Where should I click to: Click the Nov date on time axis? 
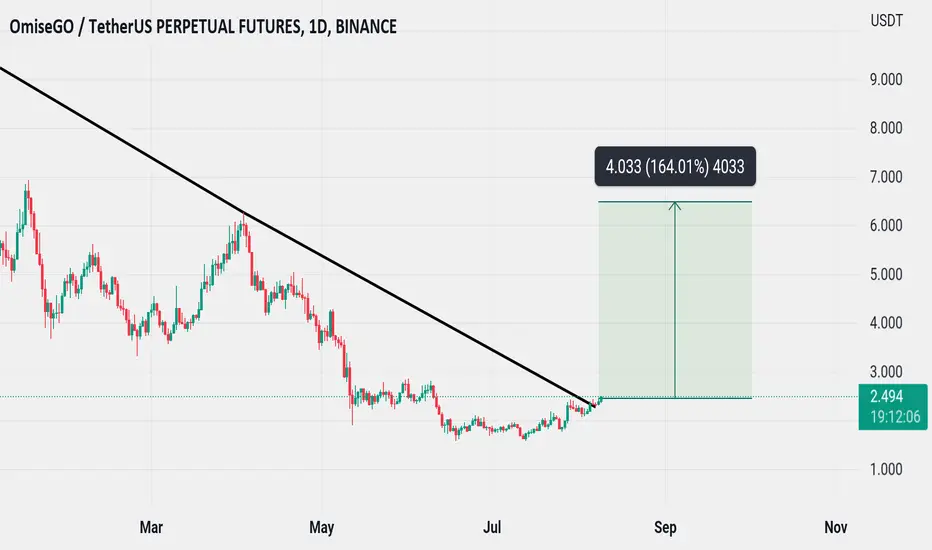[x=836, y=527]
